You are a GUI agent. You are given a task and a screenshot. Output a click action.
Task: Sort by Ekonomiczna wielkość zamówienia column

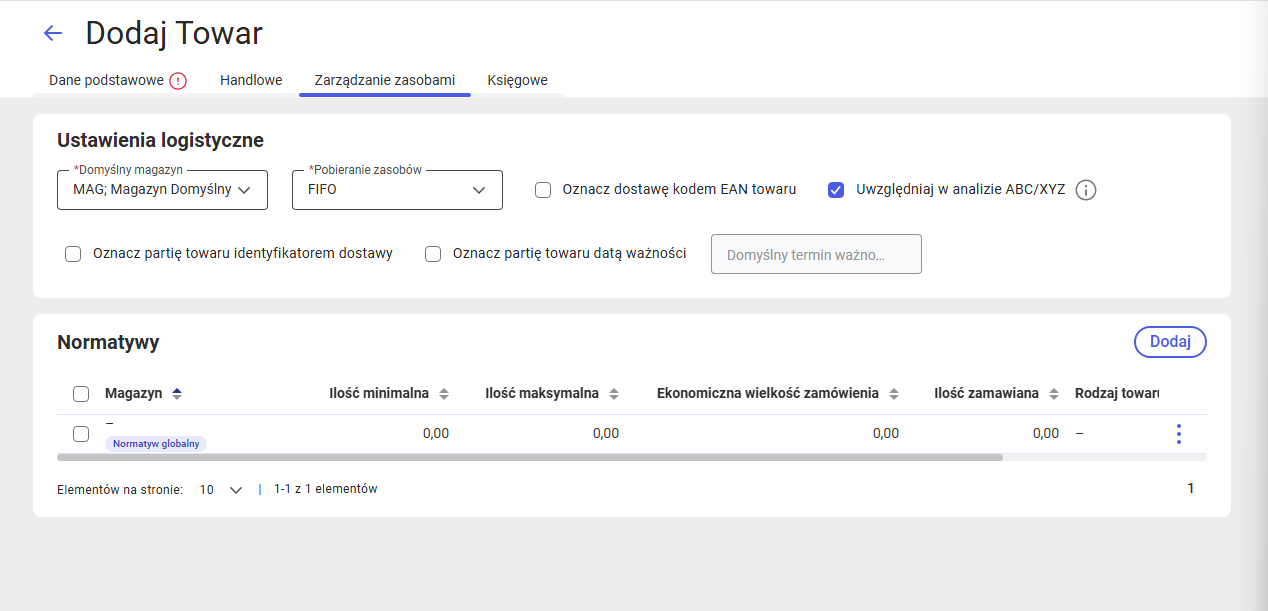pyautogui.click(x=894, y=394)
